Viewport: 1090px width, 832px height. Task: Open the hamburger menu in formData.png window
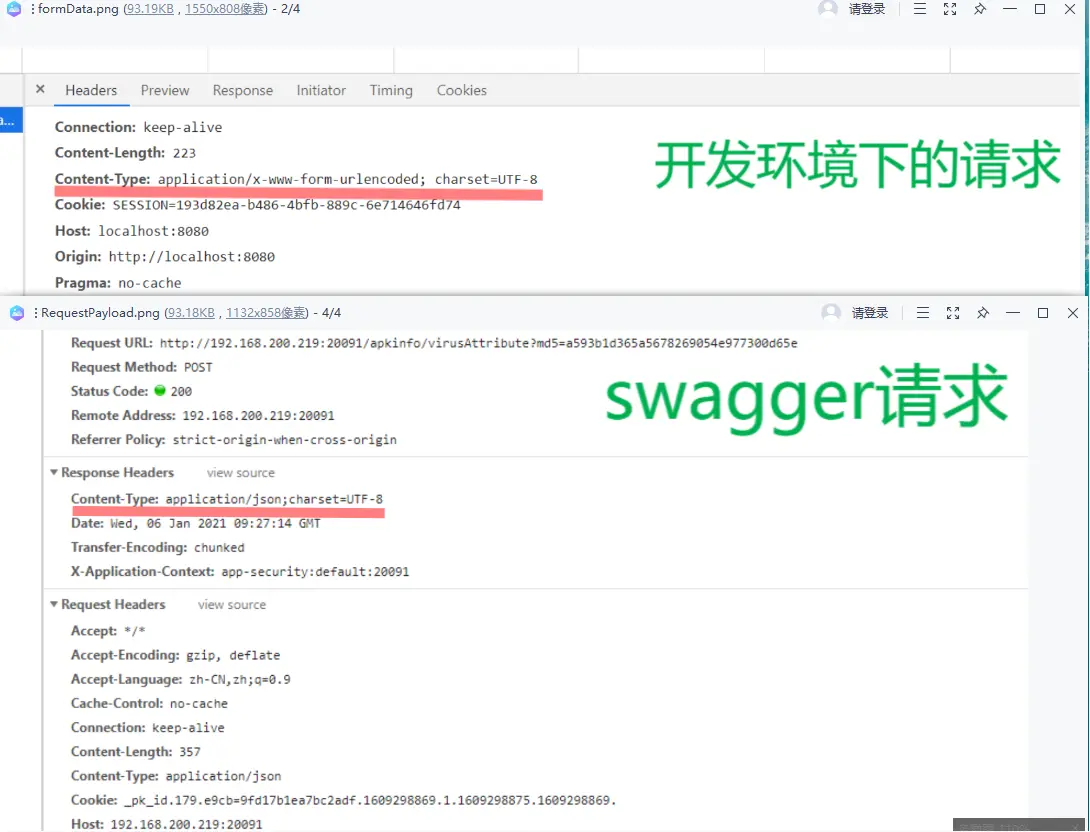click(x=919, y=9)
